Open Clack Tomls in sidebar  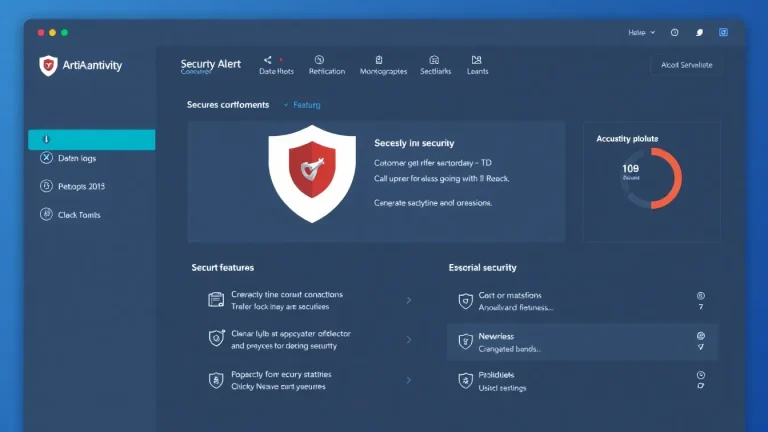[x=79, y=215]
